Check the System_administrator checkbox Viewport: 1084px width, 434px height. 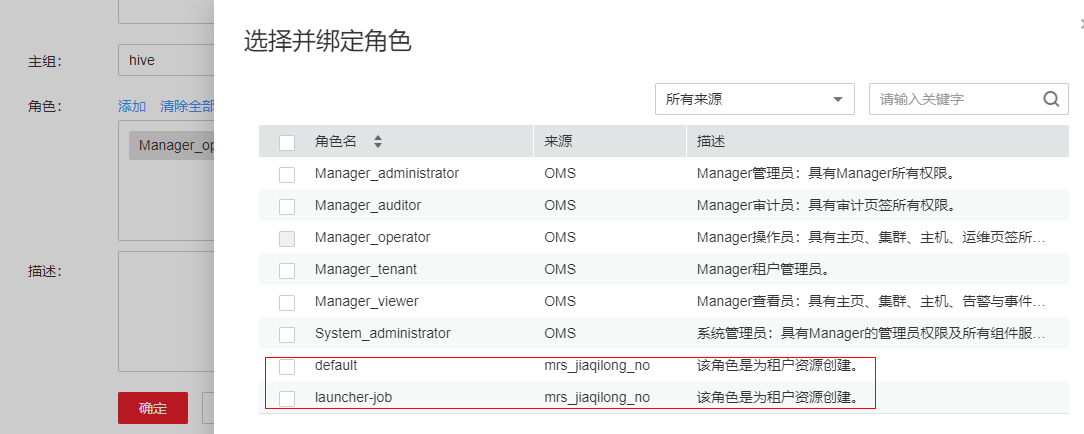(x=287, y=334)
